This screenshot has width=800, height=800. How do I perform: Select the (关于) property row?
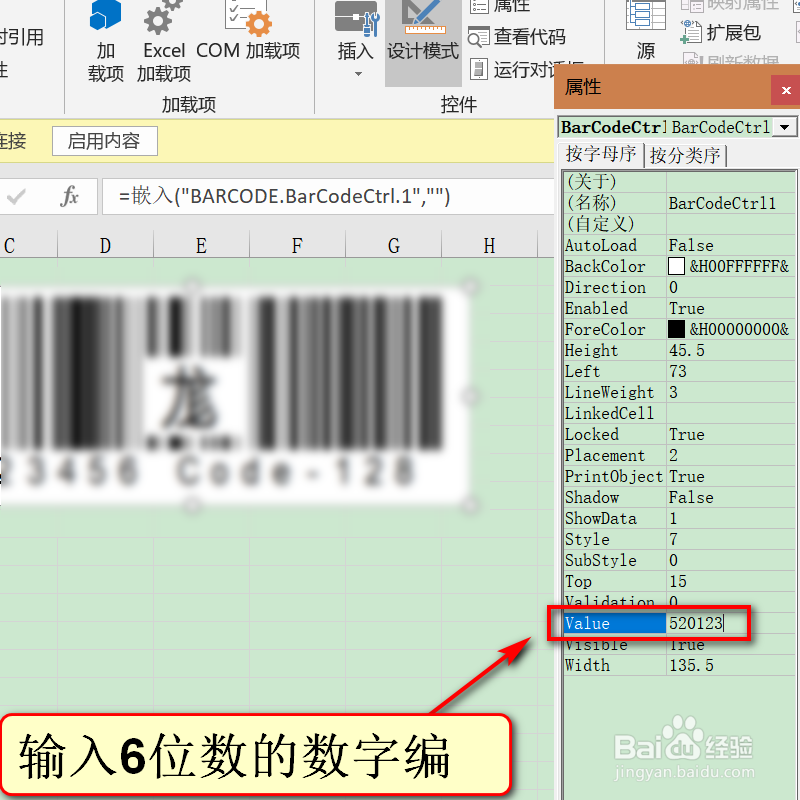click(680, 182)
